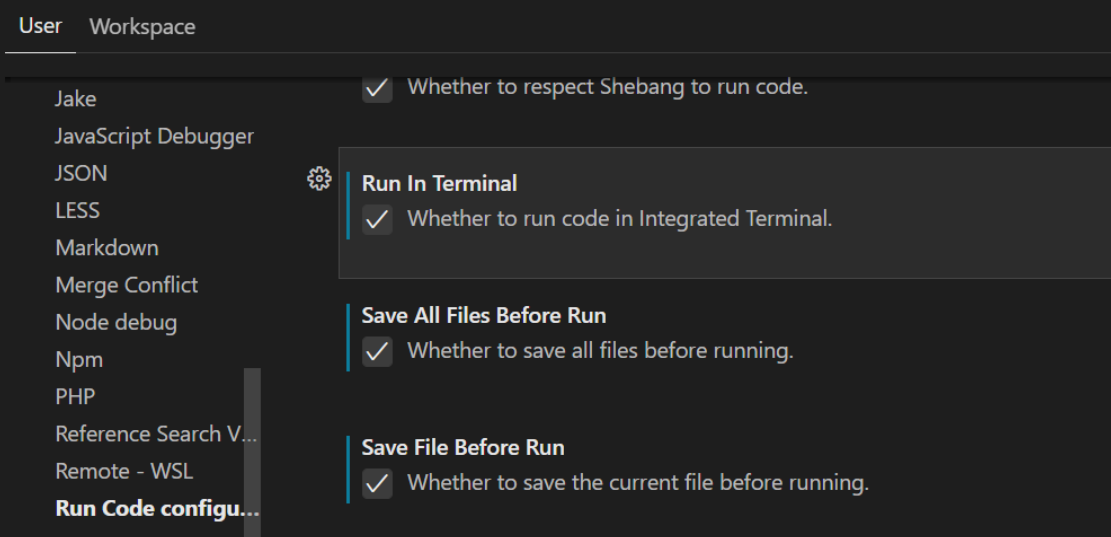The height and width of the screenshot is (537, 1111).
Task: Open Node debug settings
Action: 116,322
